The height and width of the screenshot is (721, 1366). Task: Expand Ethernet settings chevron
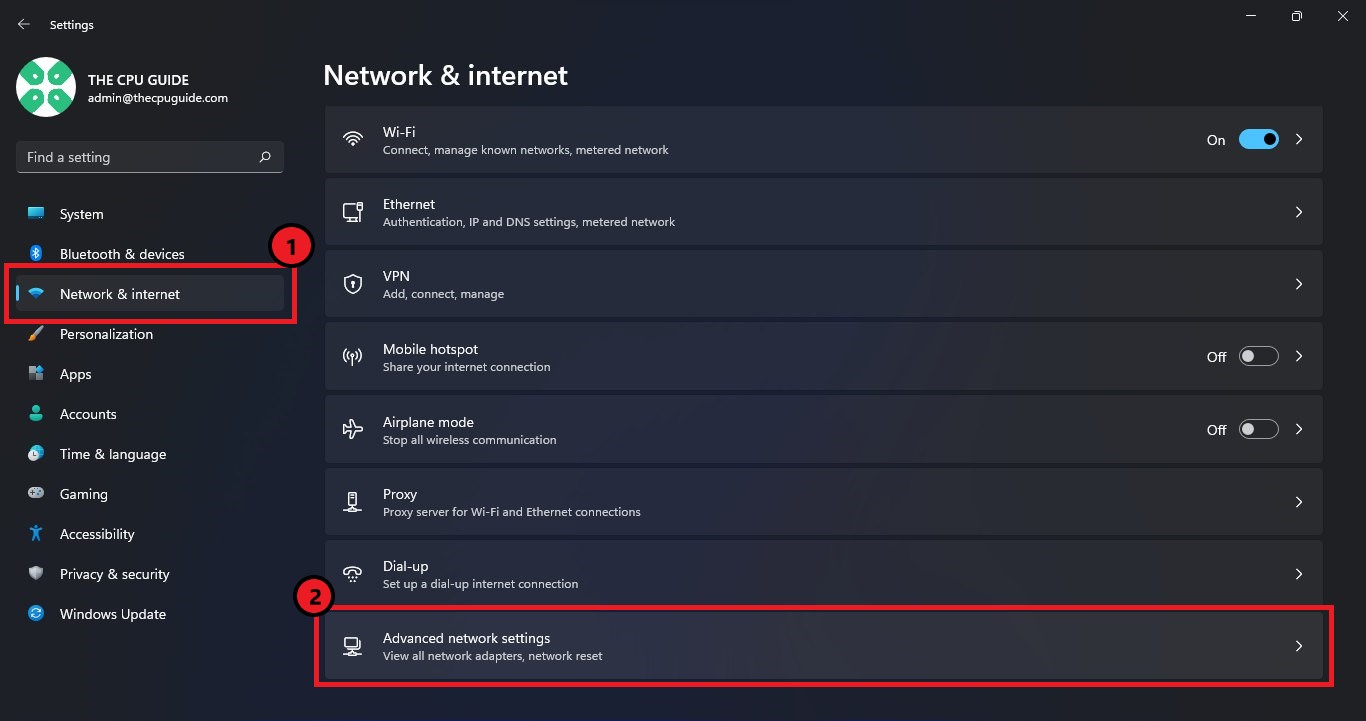click(x=1299, y=212)
